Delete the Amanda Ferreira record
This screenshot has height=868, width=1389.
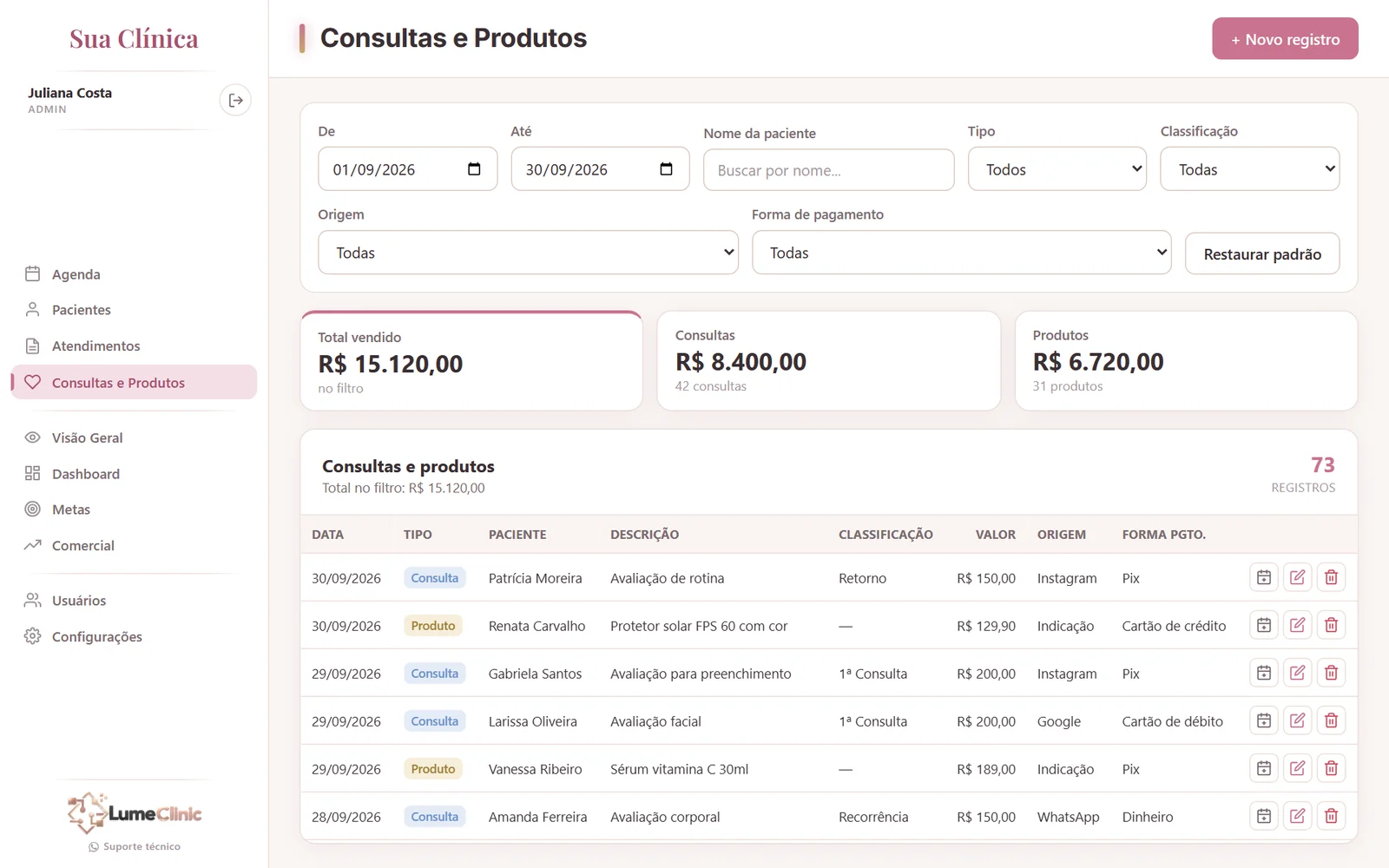tap(1331, 816)
